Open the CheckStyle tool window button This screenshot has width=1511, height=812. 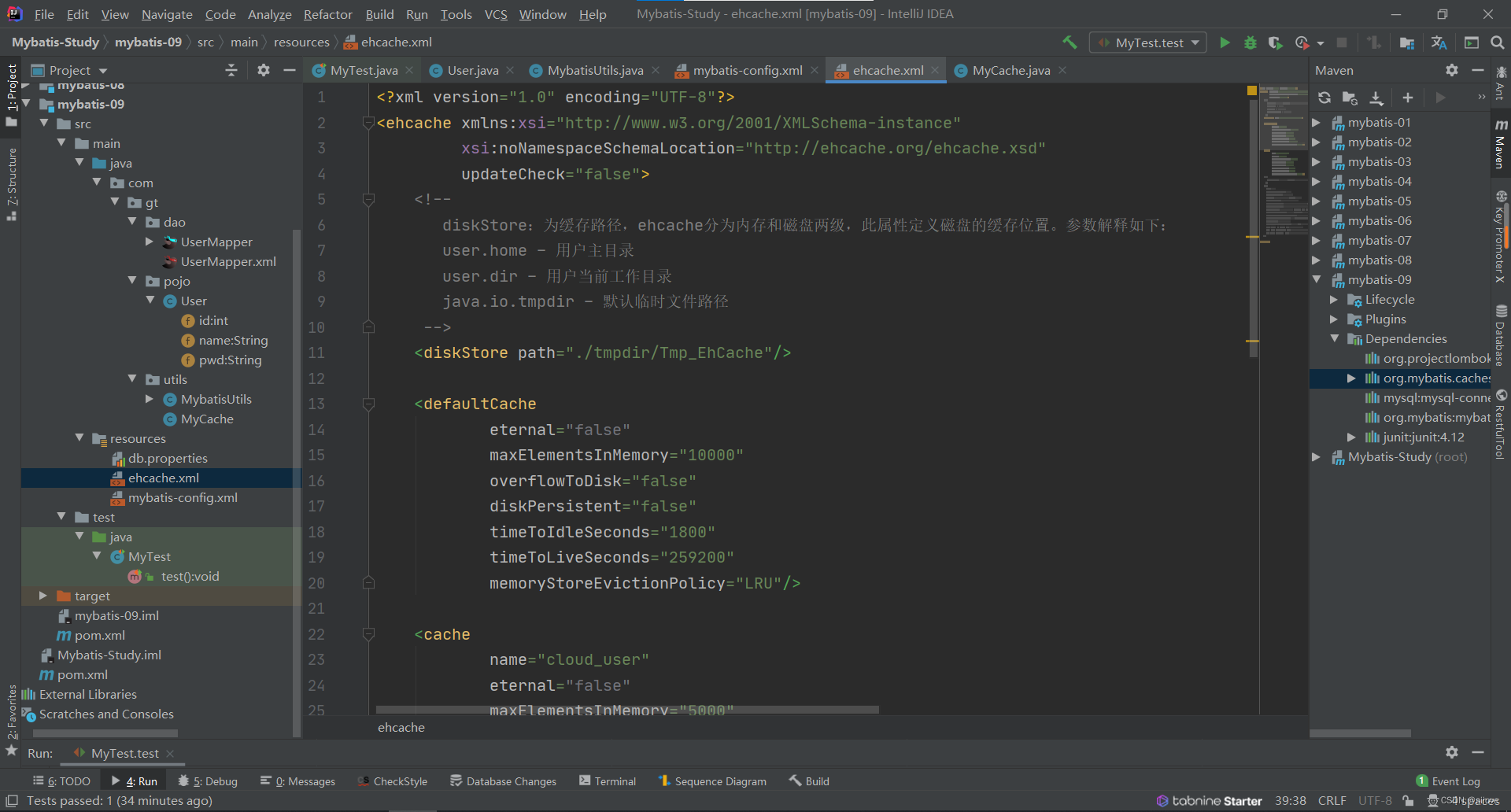(392, 781)
